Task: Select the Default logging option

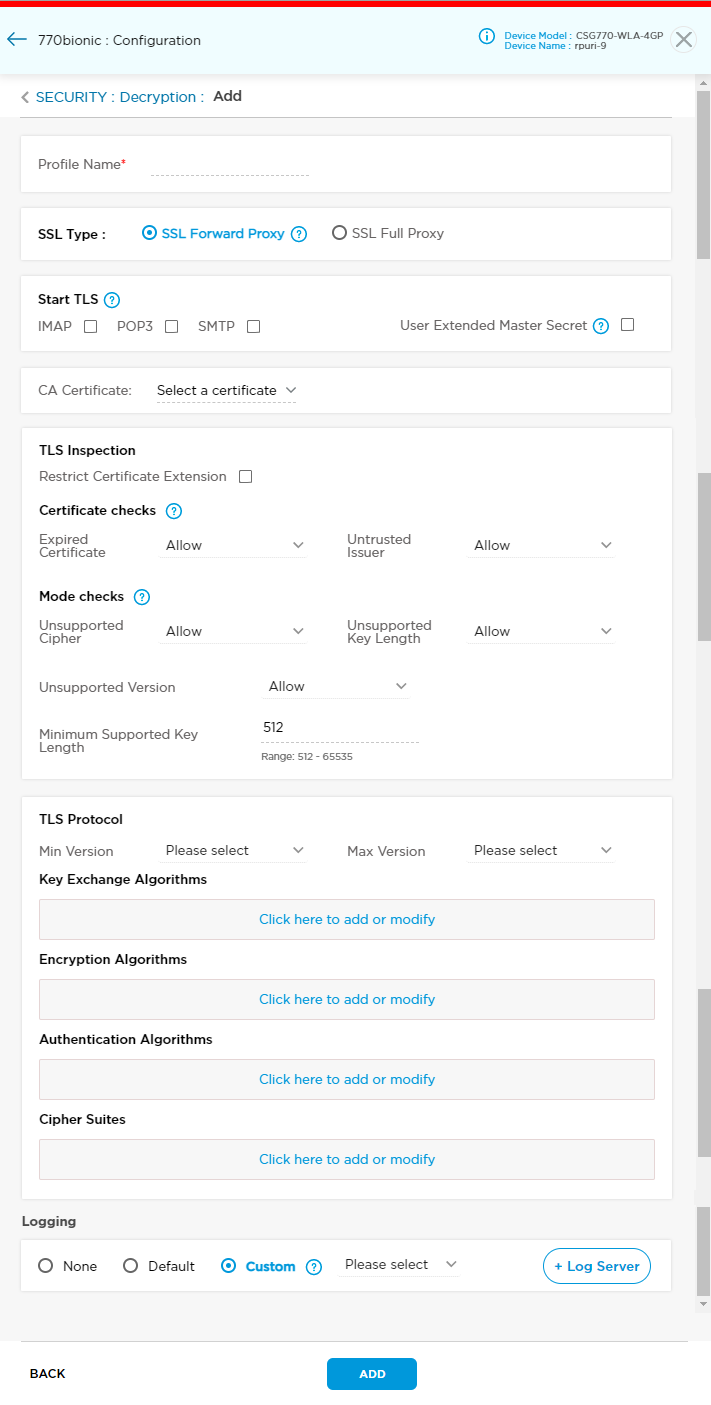Action: click(x=130, y=1265)
